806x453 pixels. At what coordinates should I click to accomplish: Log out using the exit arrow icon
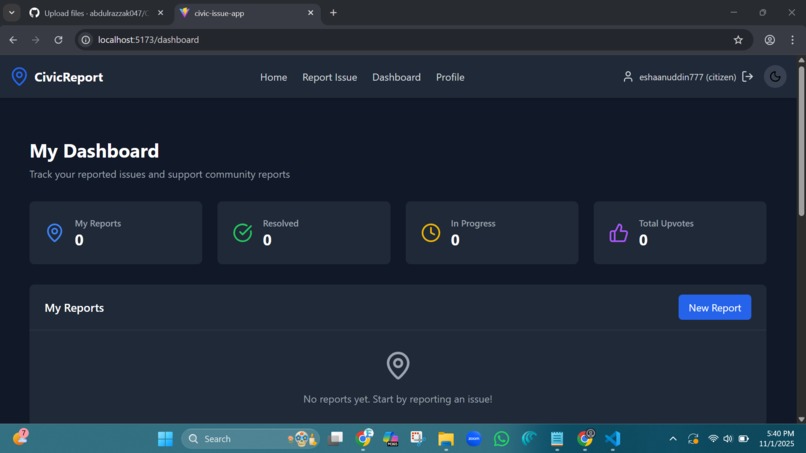click(x=747, y=77)
